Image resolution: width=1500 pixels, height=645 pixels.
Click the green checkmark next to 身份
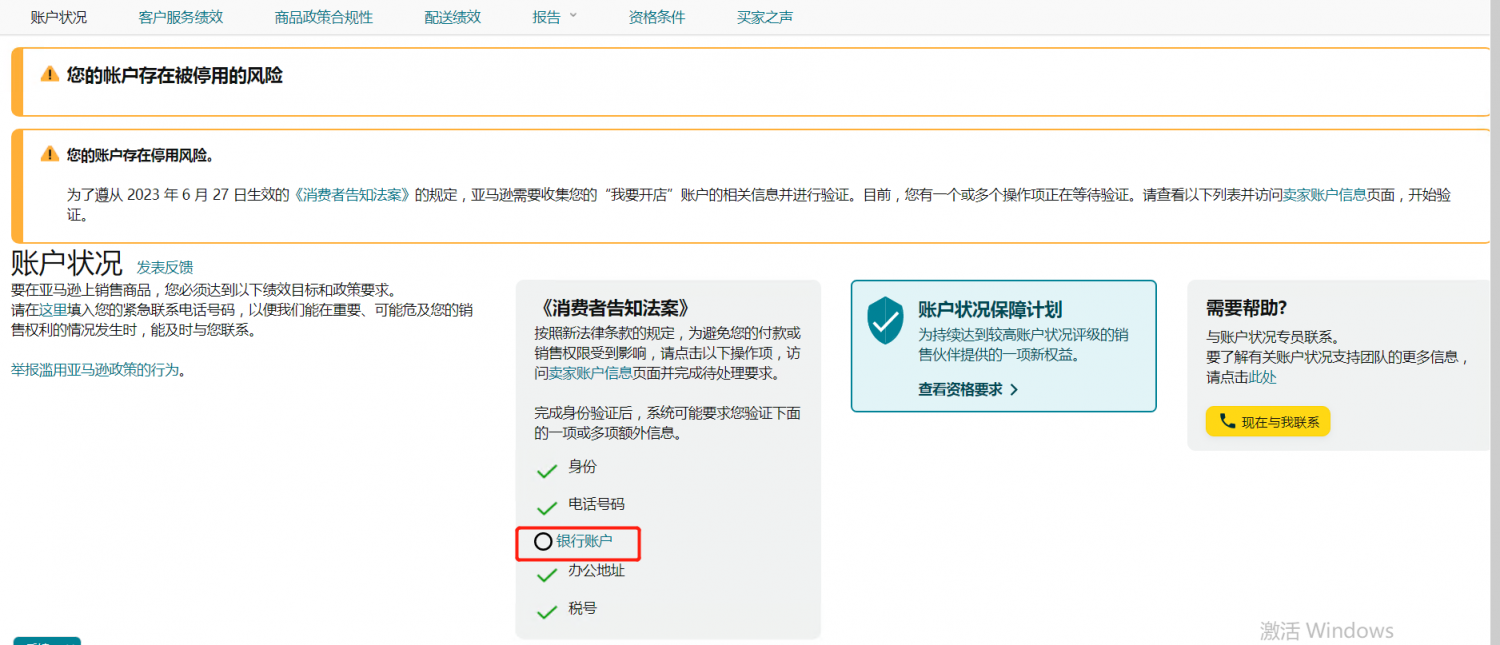click(547, 471)
